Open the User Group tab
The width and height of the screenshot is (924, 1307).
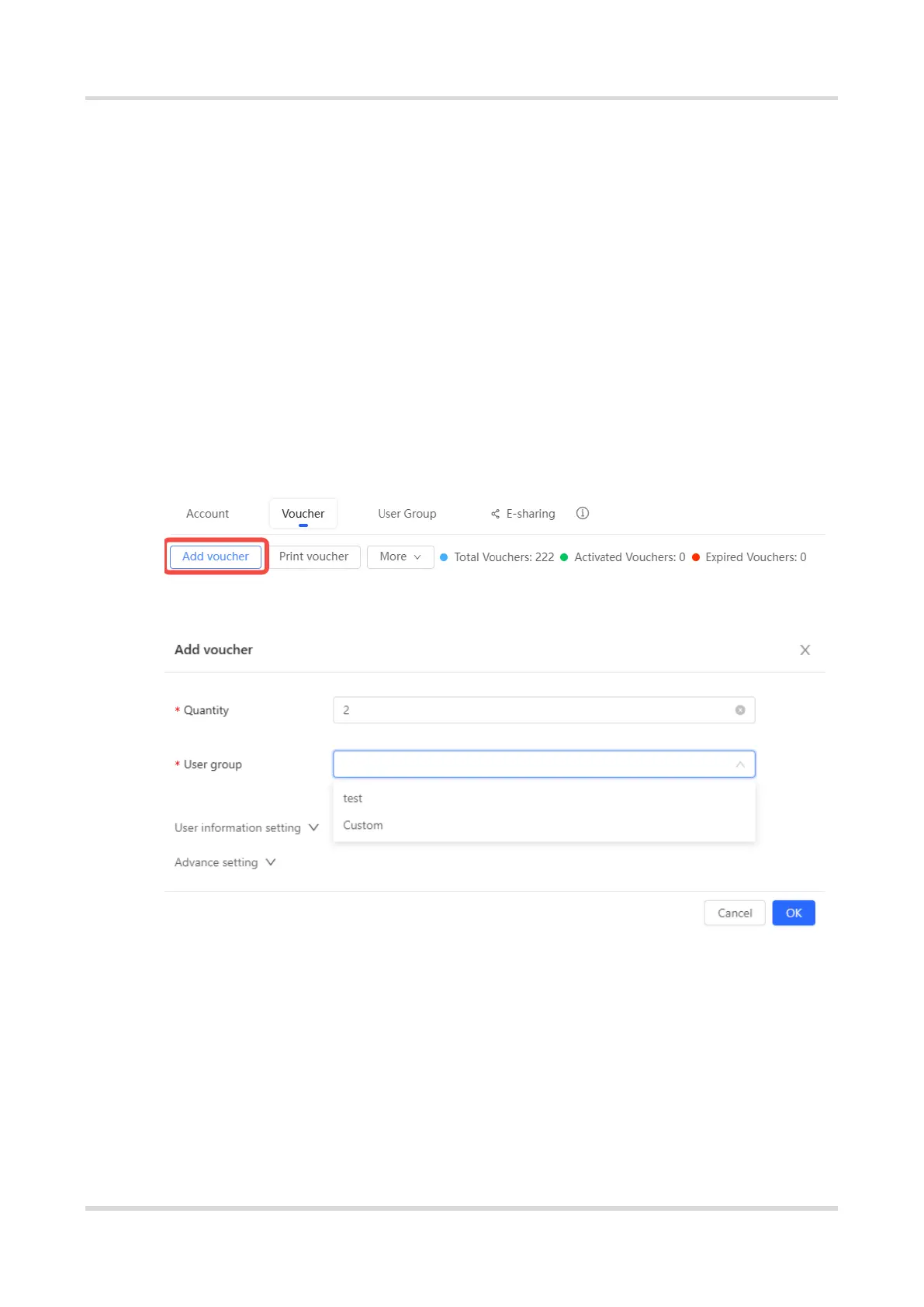(407, 514)
